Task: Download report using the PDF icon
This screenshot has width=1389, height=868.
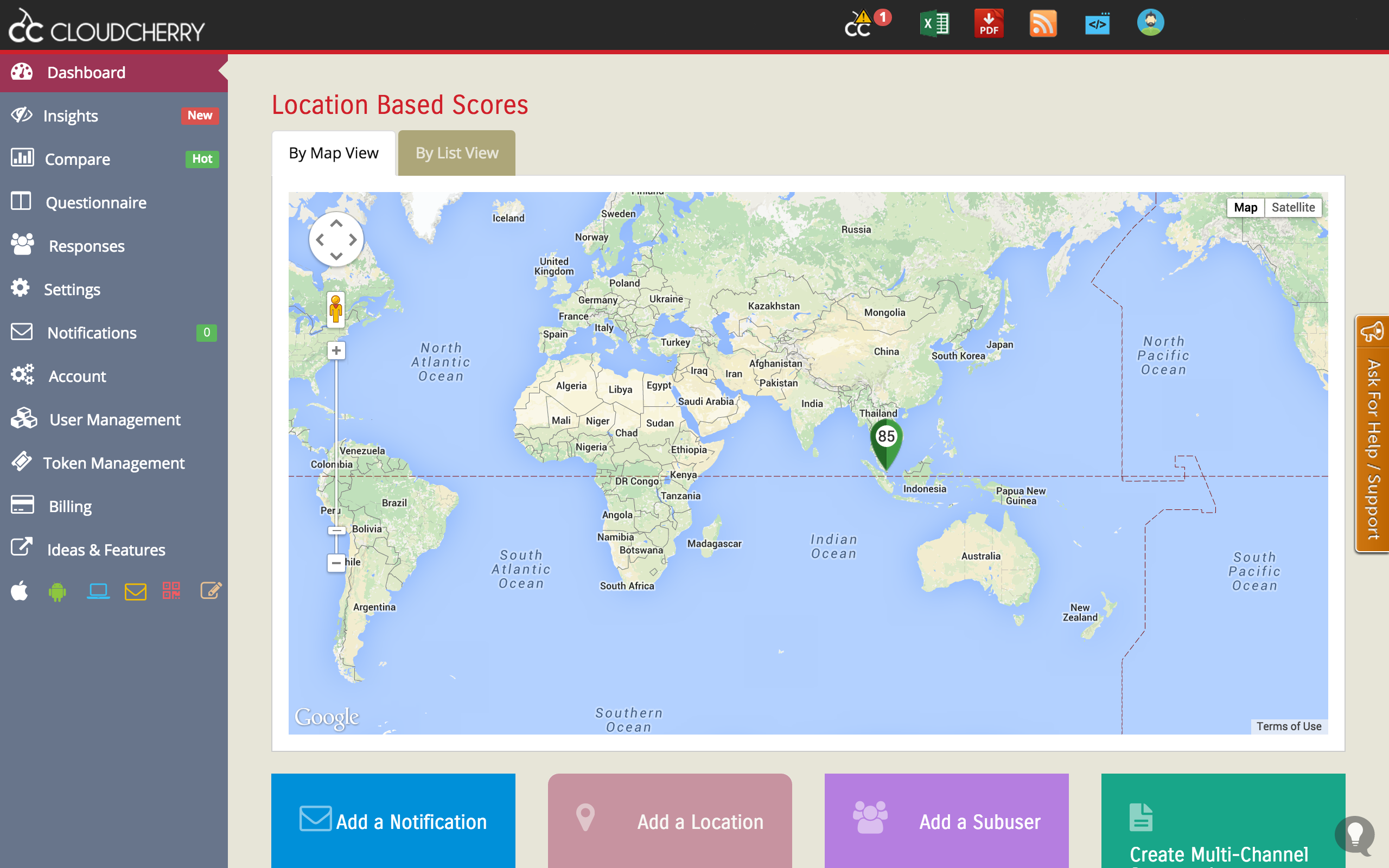Action: pyautogui.click(x=989, y=23)
